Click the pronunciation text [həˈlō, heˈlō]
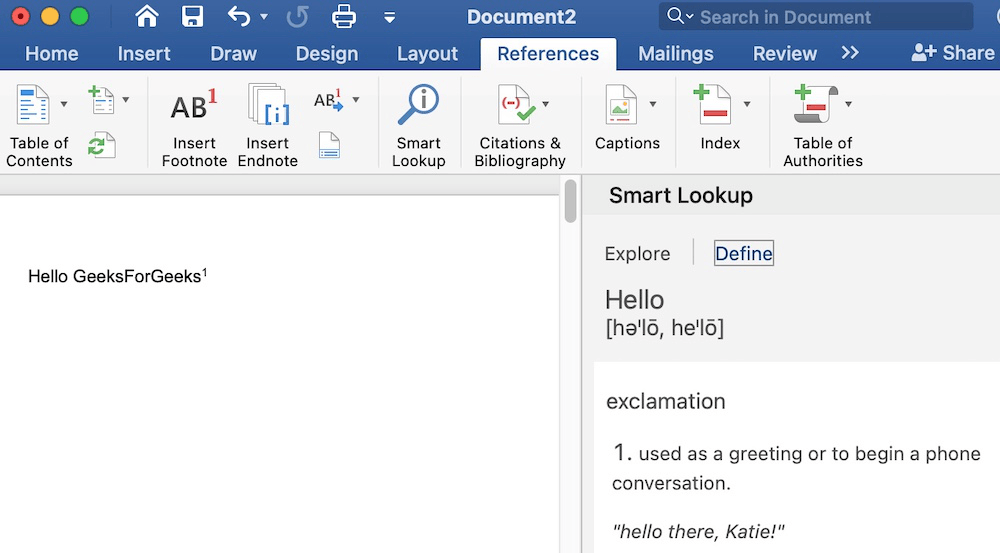This screenshot has height=553, width=1000. click(665, 328)
